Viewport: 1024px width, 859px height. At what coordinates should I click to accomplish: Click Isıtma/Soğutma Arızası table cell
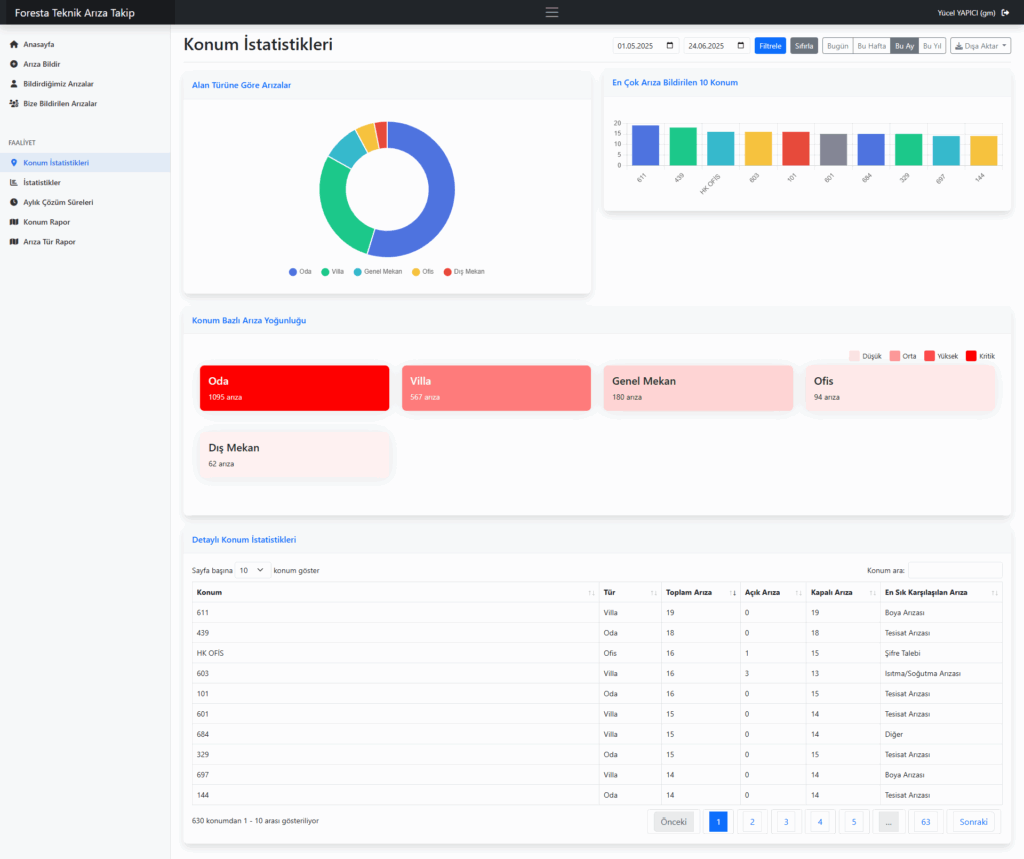(x=941, y=673)
